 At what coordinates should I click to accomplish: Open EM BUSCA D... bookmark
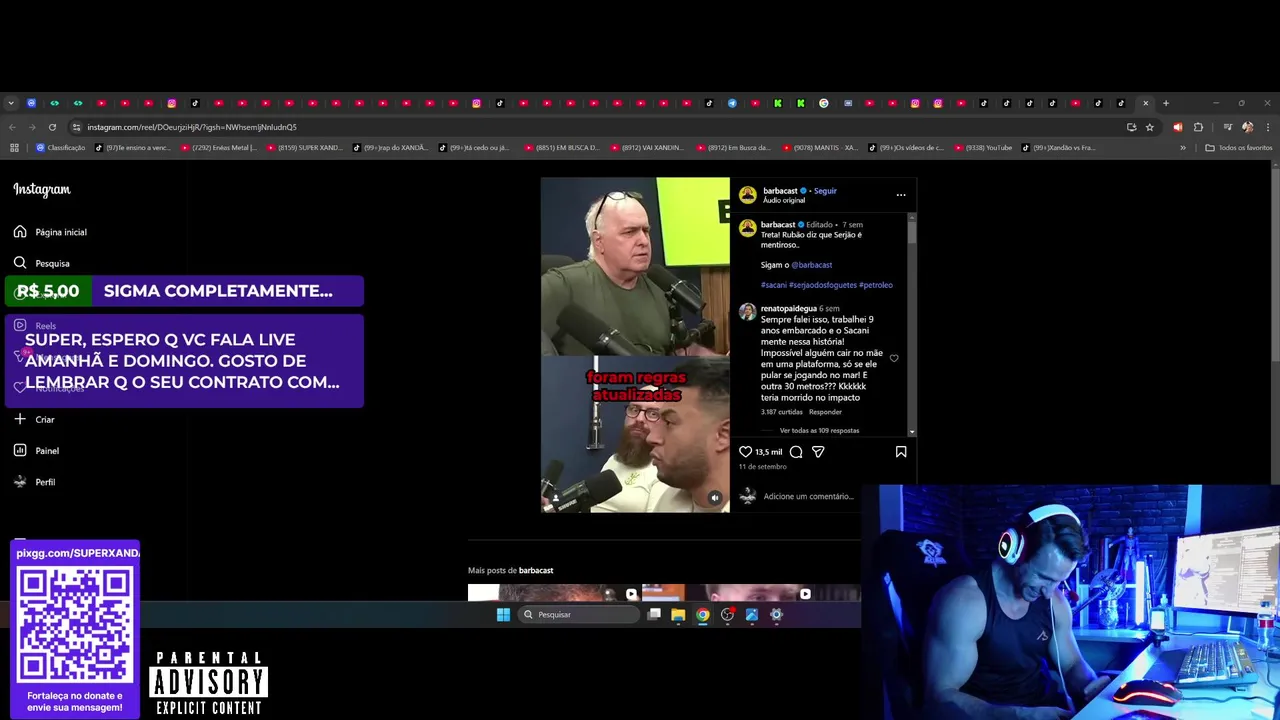(562, 148)
